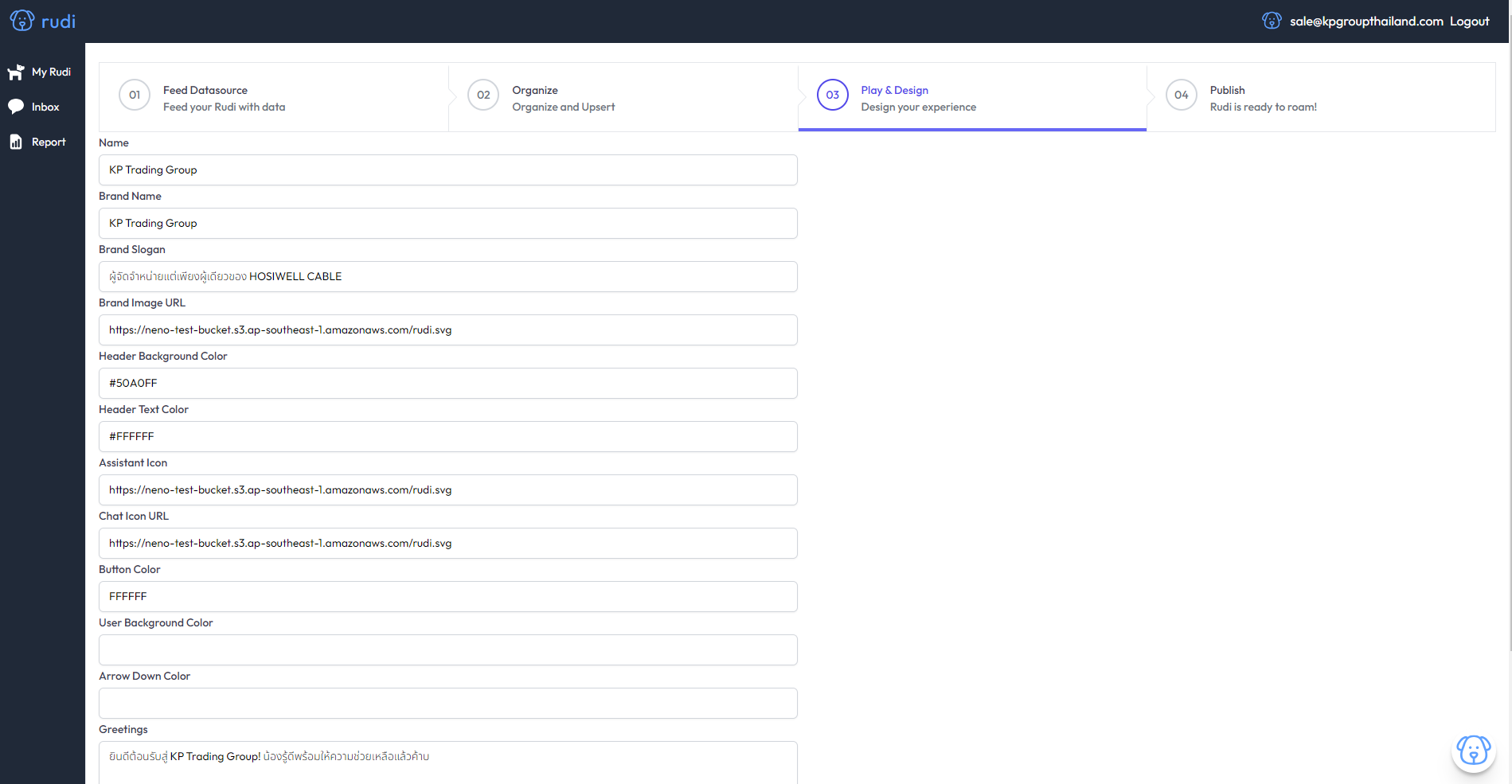The height and width of the screenshot is (784, 1512).
Task: Go to Inbox sidebar item
Action: coord(42,107)
